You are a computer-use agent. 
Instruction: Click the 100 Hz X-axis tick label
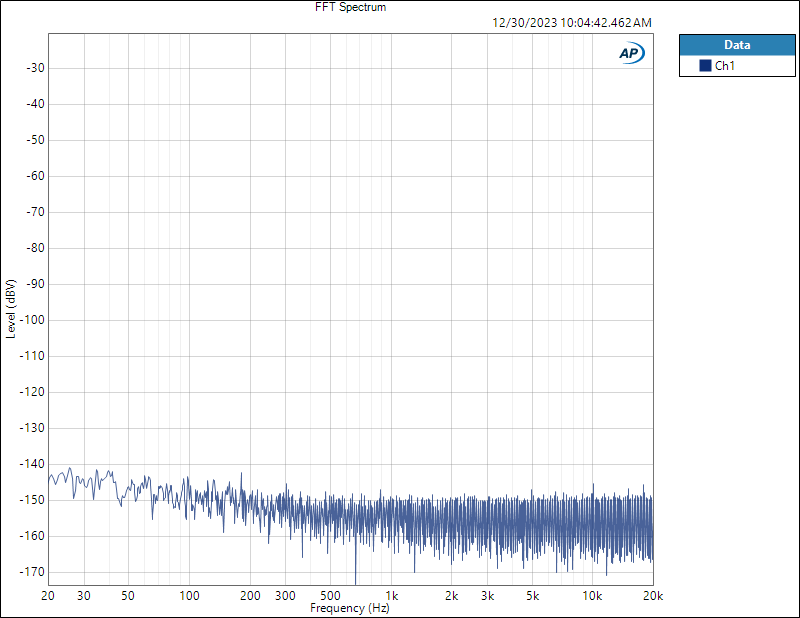coord(189,596)
